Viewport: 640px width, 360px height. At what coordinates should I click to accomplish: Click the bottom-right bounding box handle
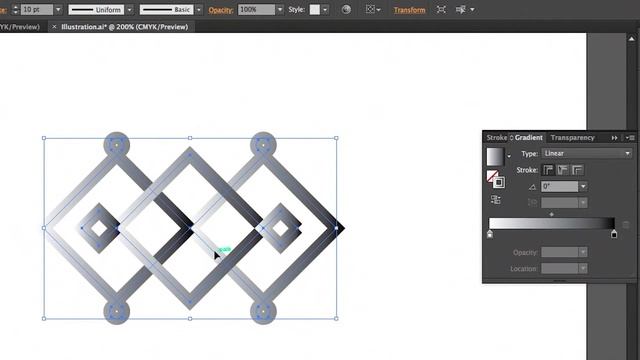coord(336,318)
